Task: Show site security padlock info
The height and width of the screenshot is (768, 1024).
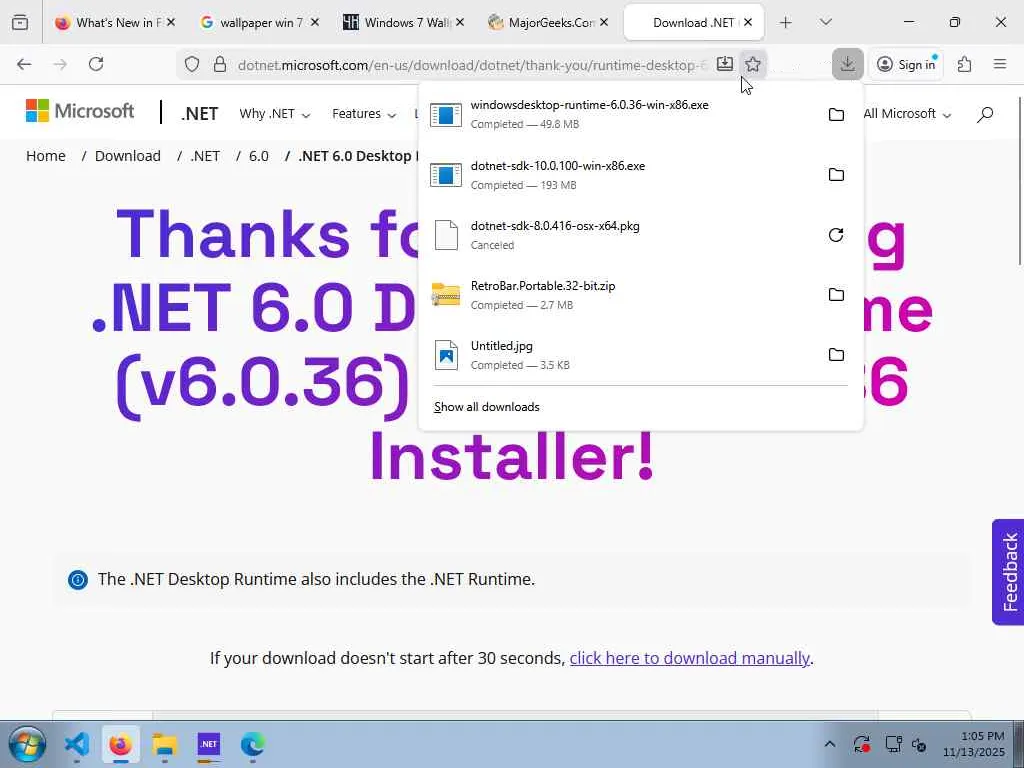Action: (x=220, y=64)
